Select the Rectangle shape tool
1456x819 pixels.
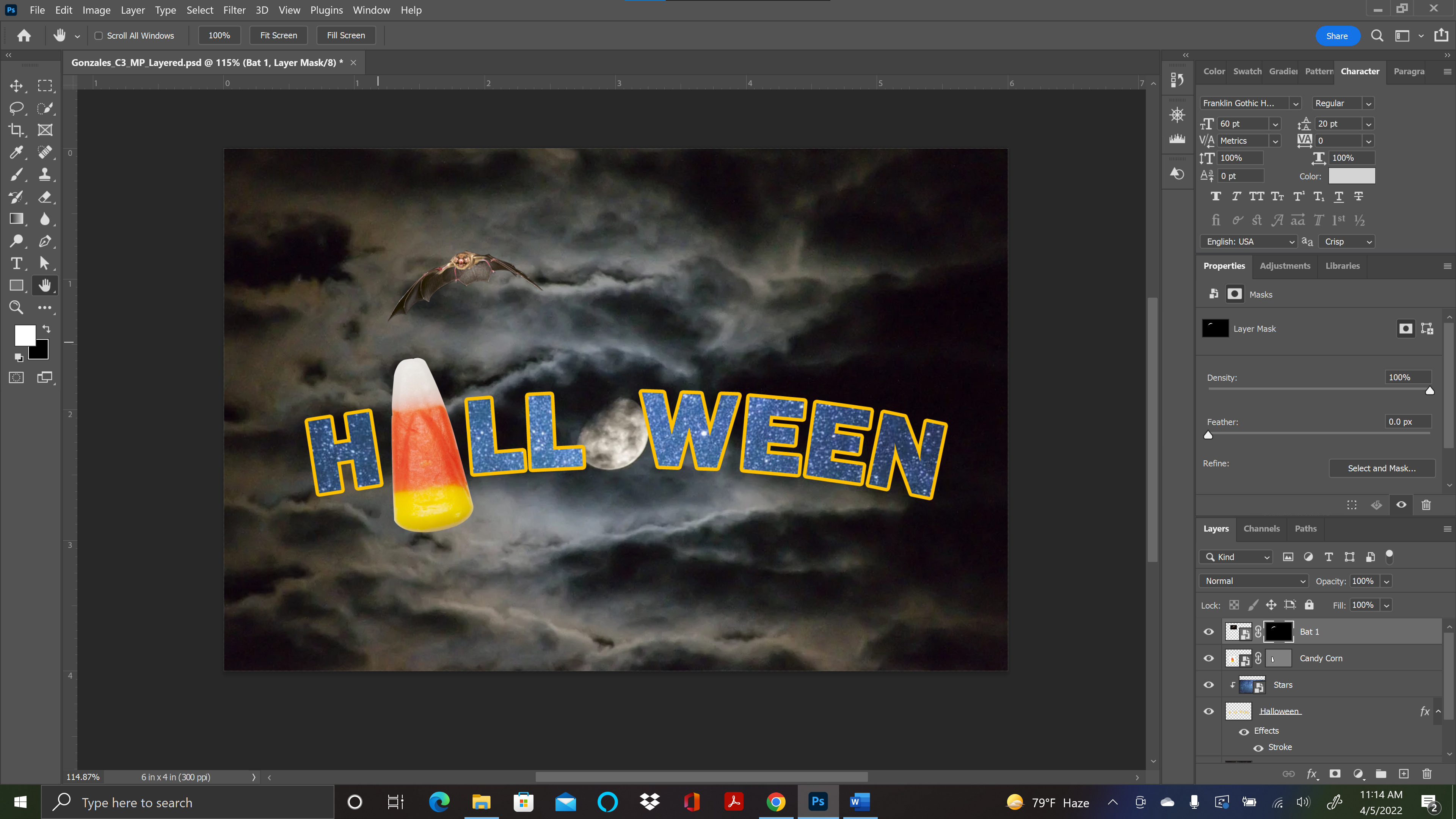point(16,286)
